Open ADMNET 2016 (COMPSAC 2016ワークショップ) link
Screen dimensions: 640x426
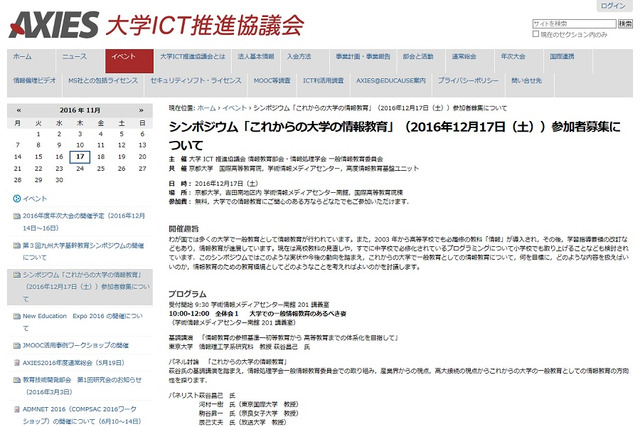point(82,415)
